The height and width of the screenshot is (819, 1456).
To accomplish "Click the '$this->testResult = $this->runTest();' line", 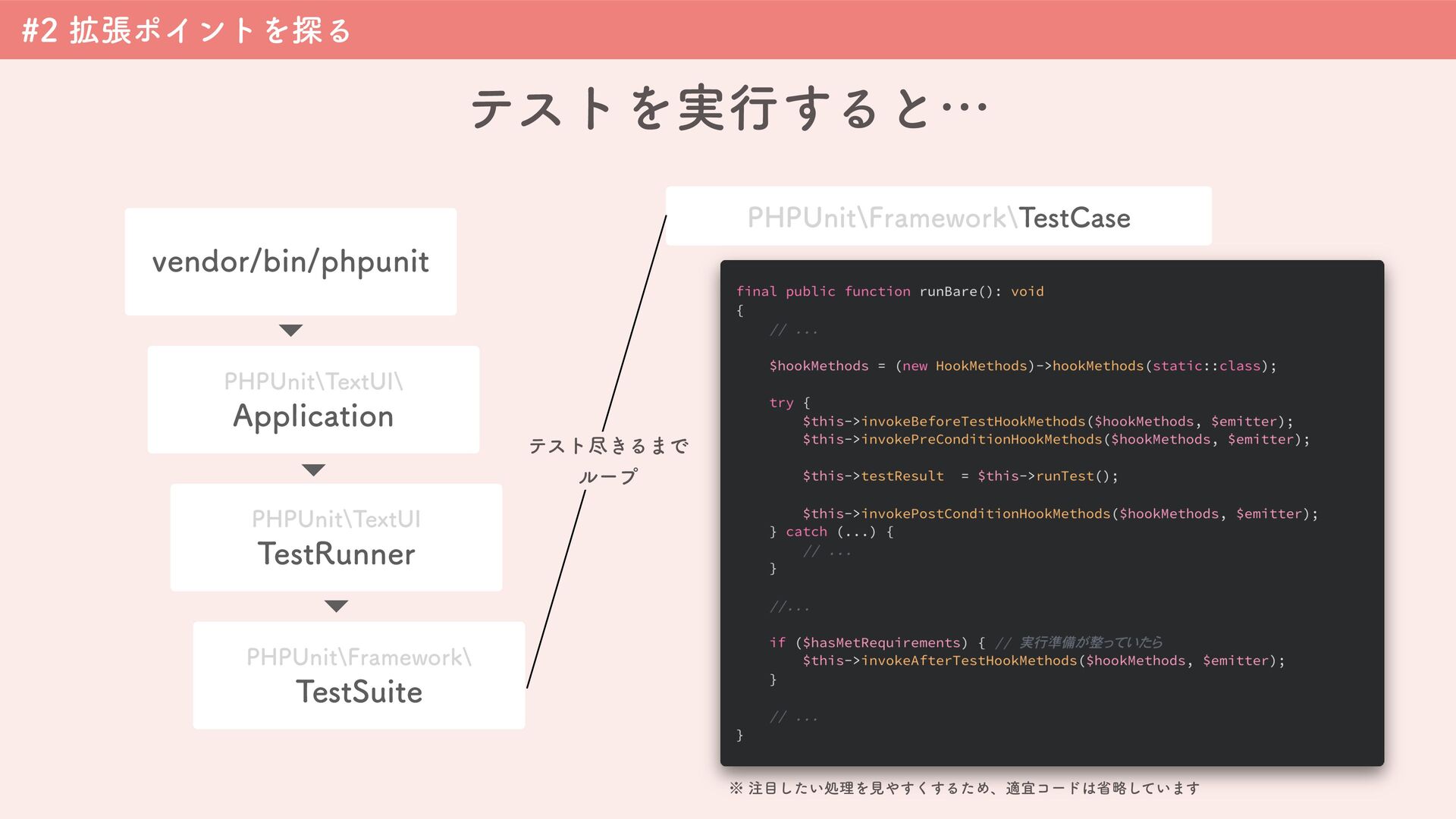I will [960, 476].
